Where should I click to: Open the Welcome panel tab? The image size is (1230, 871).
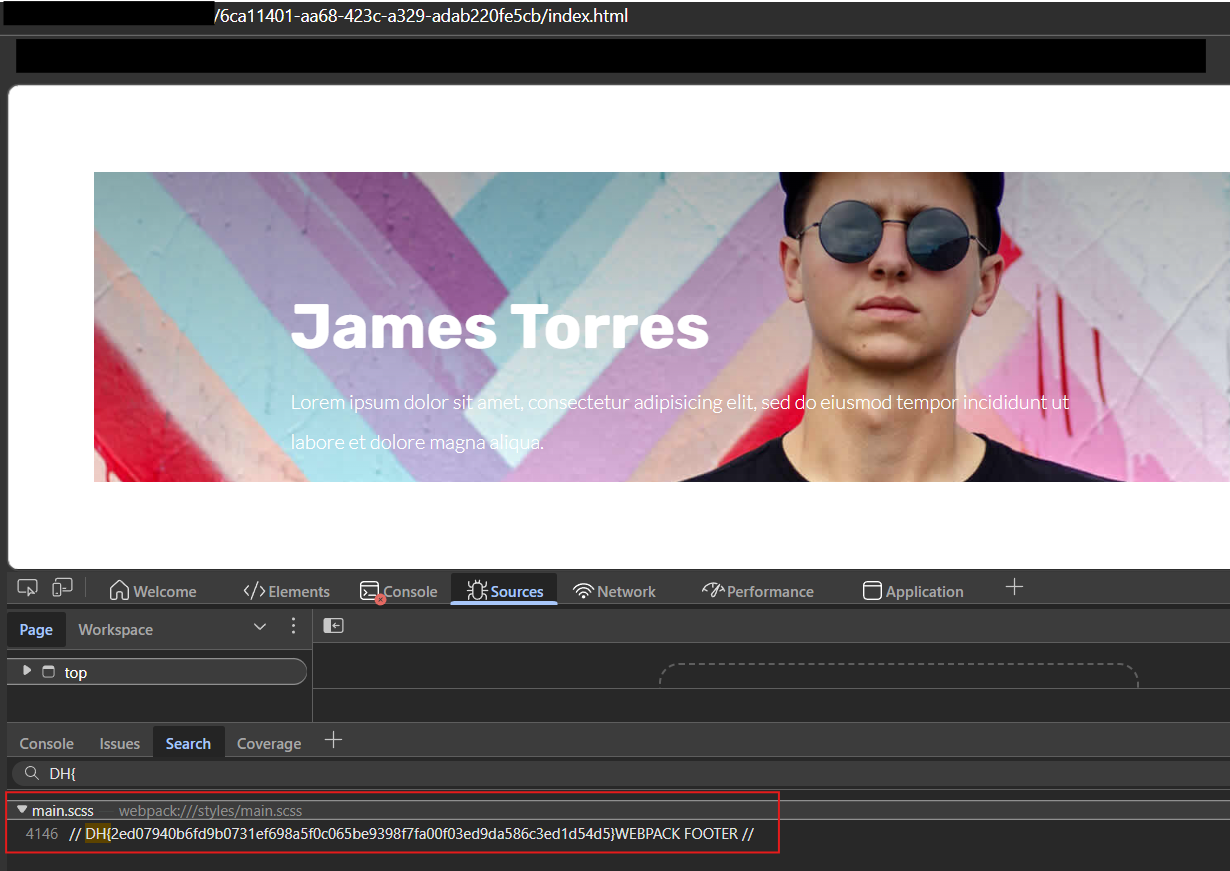(x=153, y=591)
